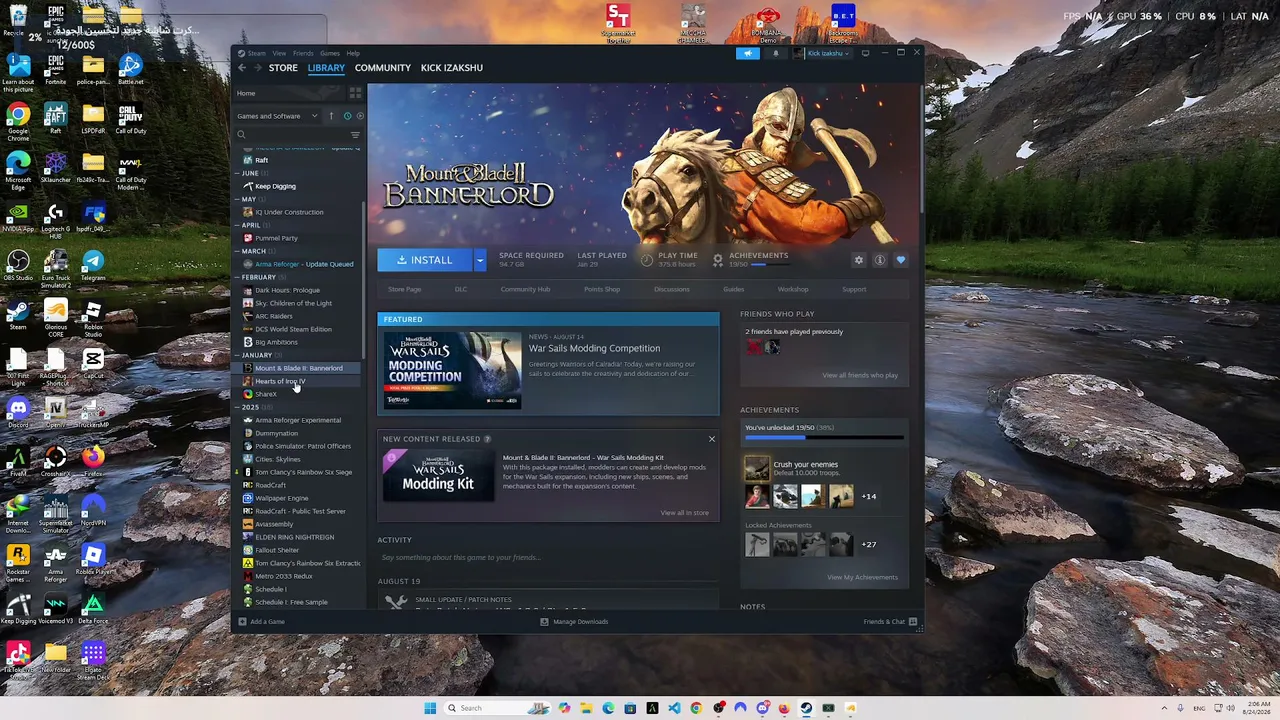Screen dimensions: 1280x720
Task: Show hidden system tray icons
Action: (x=1164, y=708)
